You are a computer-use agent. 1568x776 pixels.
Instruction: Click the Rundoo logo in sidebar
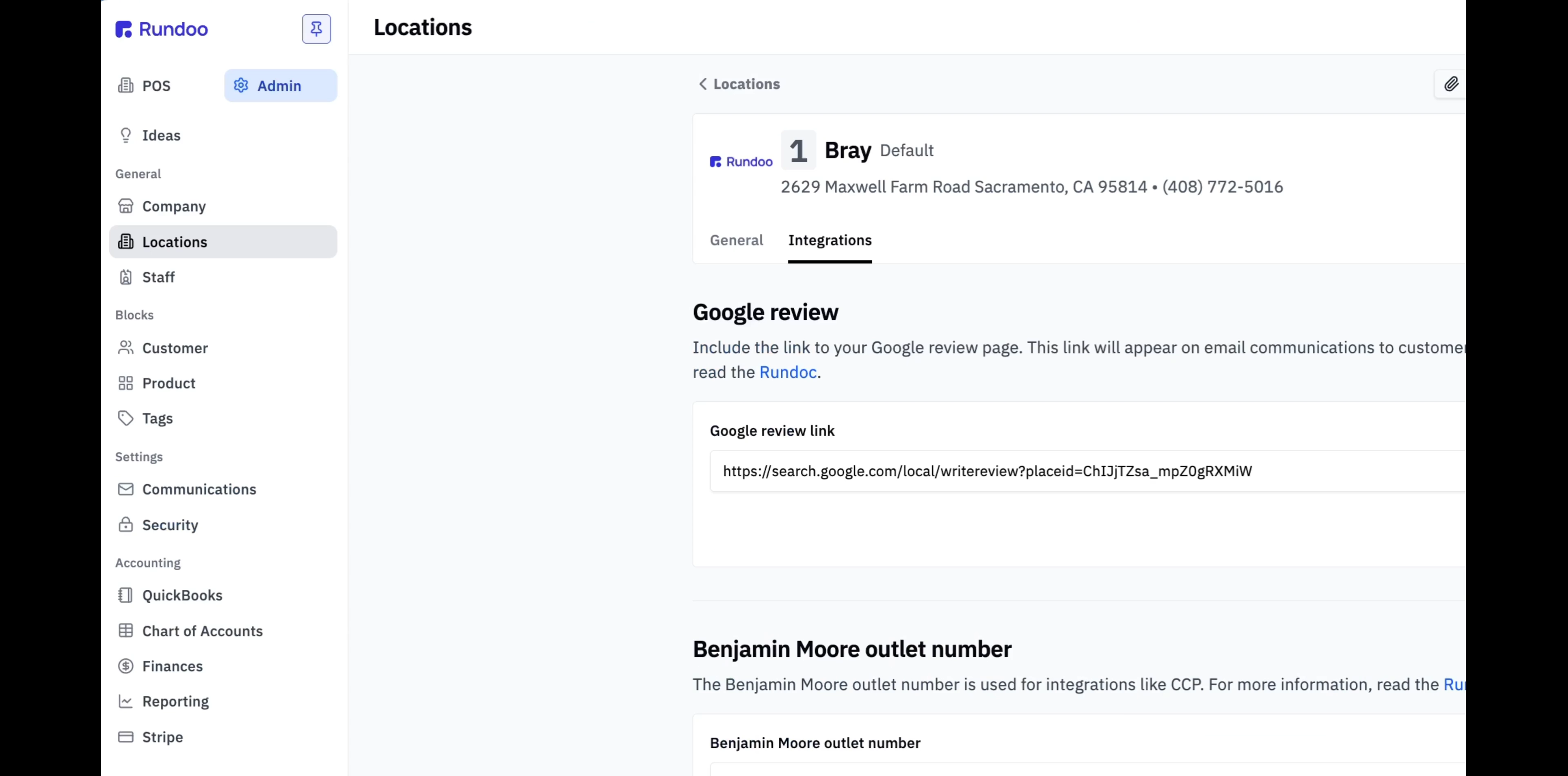[x=161, y=29]
